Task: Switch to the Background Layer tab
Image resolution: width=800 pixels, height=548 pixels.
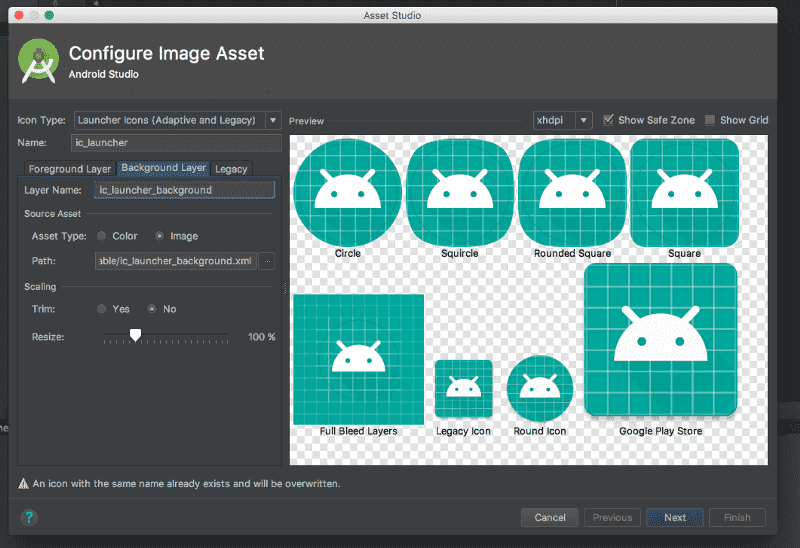Action: [164, 168]
